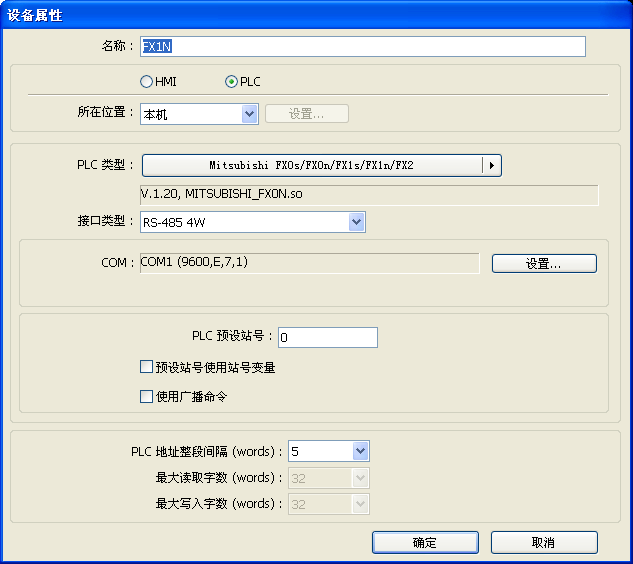Toggle the 使用广播命令 checkbox
This screenshot has width=633, height=564.
[147, 397]
